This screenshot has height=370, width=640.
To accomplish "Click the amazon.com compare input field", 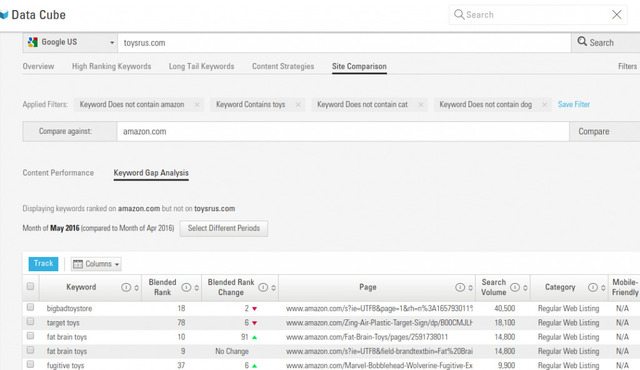I will point(343,131).
